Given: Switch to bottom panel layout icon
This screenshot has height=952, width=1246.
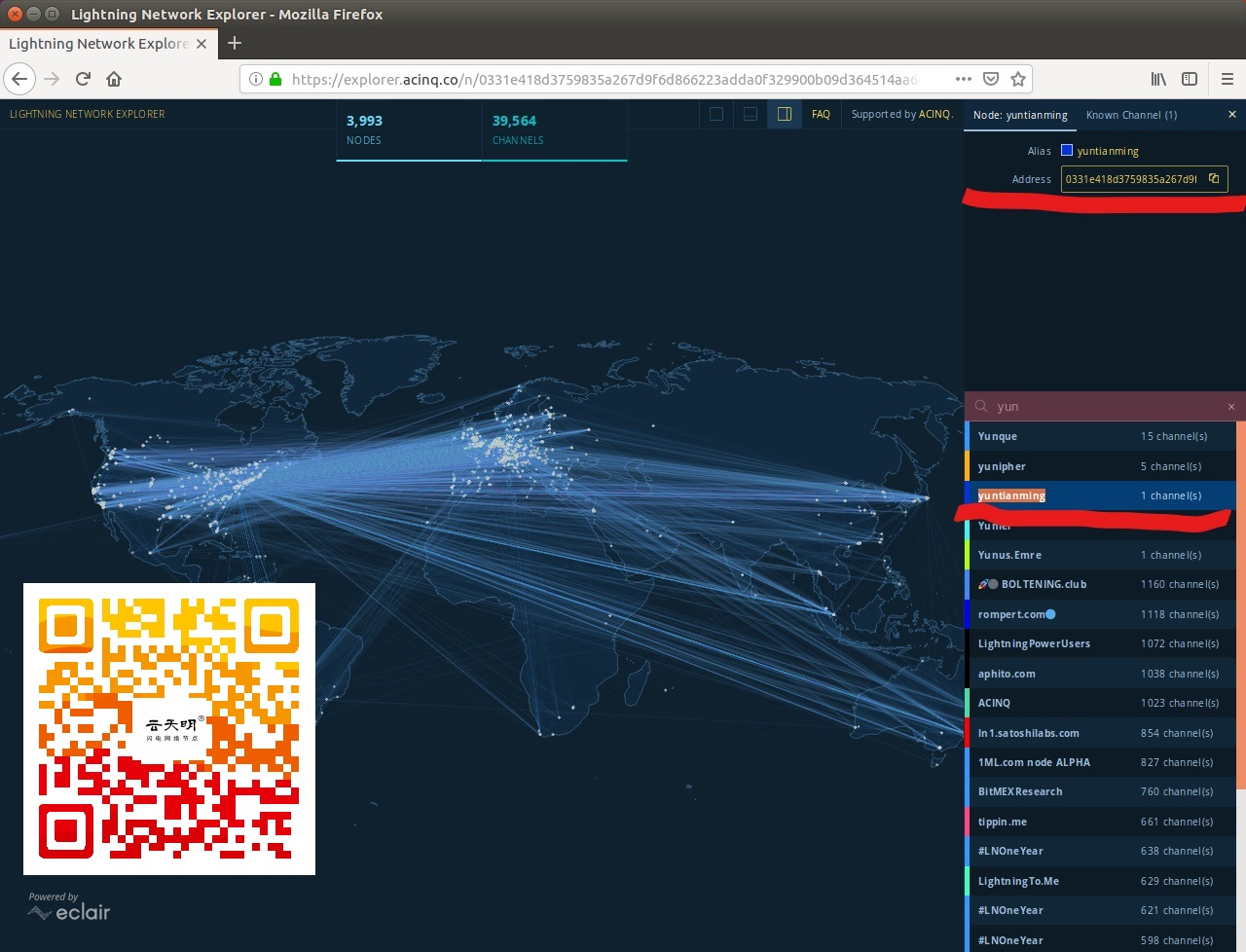Looking at the screenshot, I should tap(751, 114).
